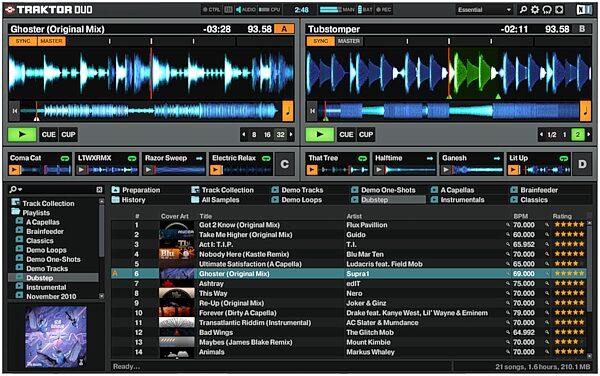Click the Track Collection favorite folder icon
The height and width of the screenshot is (376, 600).
(195, 190)
